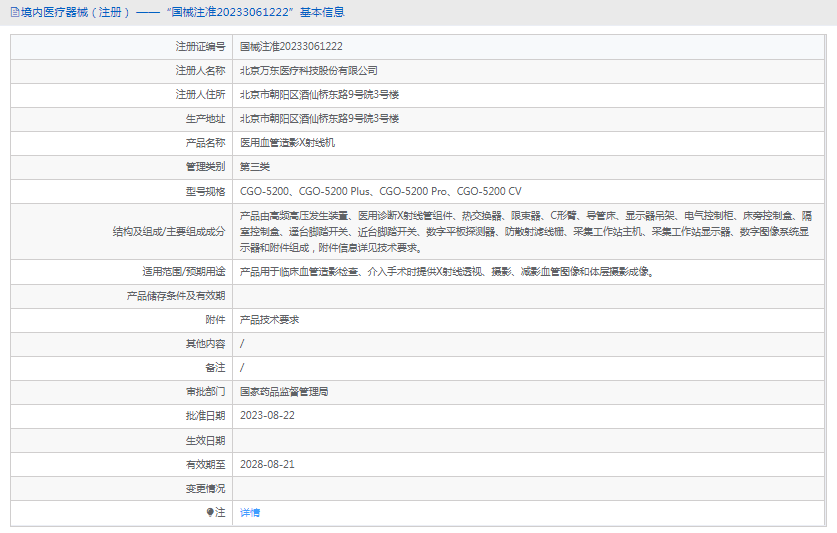Select the intended use text 产品用于临床血管造影检查
This screenshot has width=837, height=533.
coord(447,272)
